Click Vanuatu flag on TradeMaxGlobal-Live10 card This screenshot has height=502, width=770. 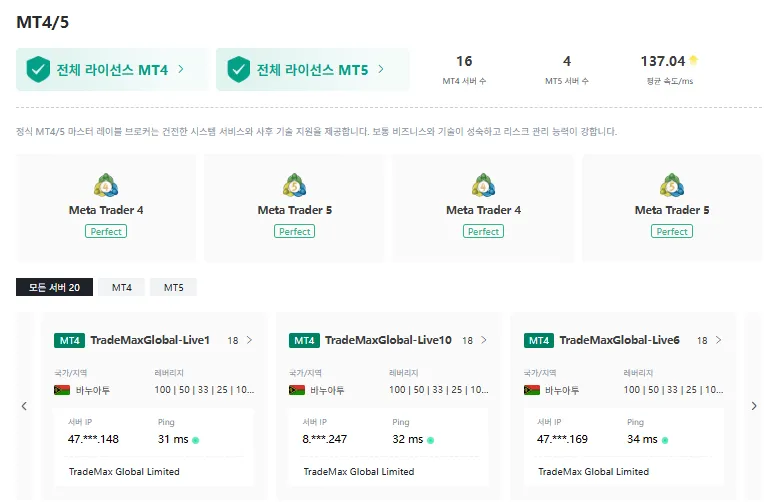coord(297,390)
